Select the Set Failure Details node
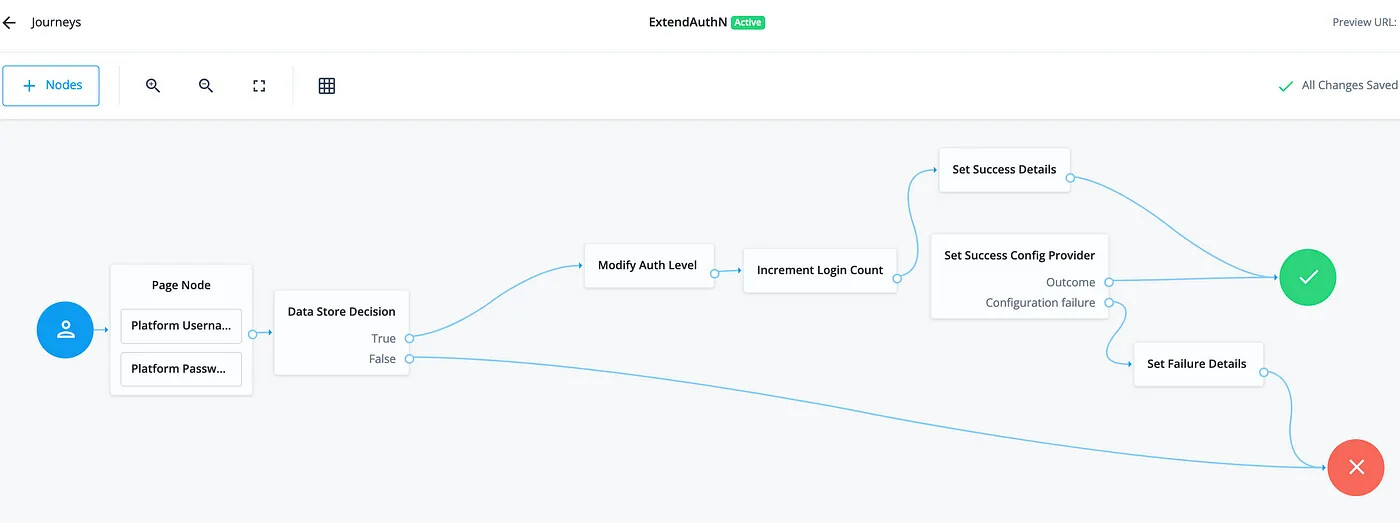The height and width of the screenshot is (523, 1400). [x=1197, y=364]
